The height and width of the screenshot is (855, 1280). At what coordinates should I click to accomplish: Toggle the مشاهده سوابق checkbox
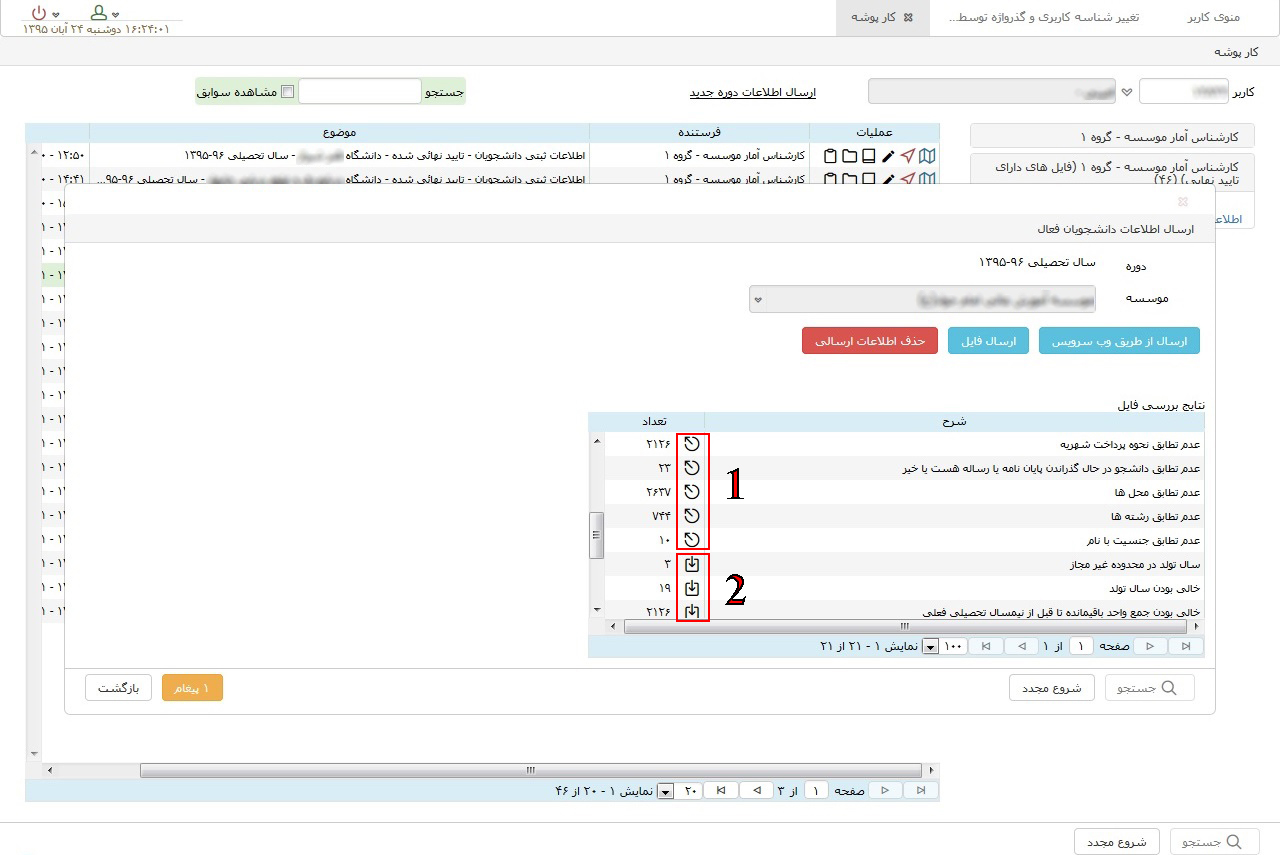click(x=288, y=92)
